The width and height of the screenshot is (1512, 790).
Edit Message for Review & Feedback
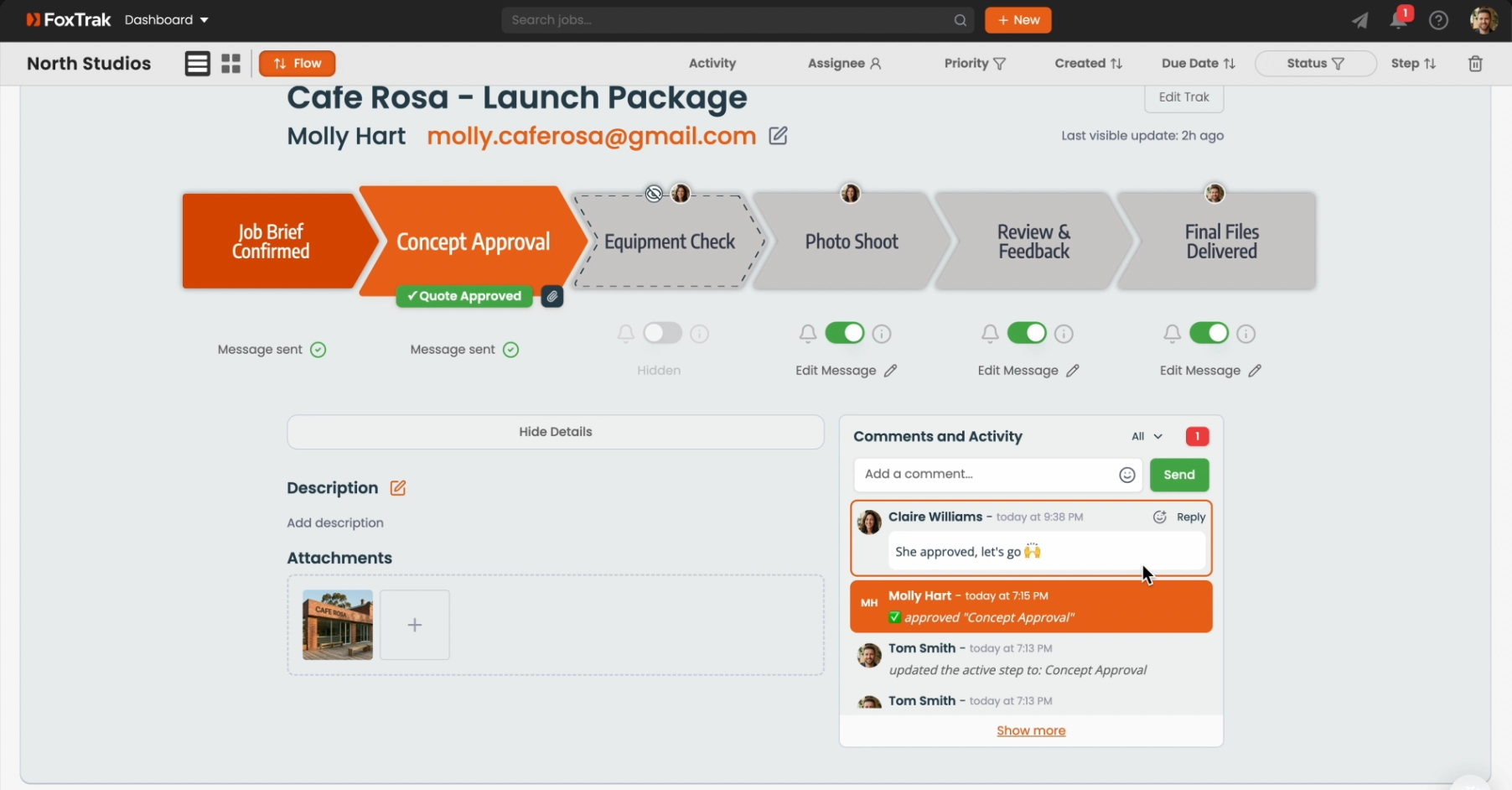(1028, 371)
